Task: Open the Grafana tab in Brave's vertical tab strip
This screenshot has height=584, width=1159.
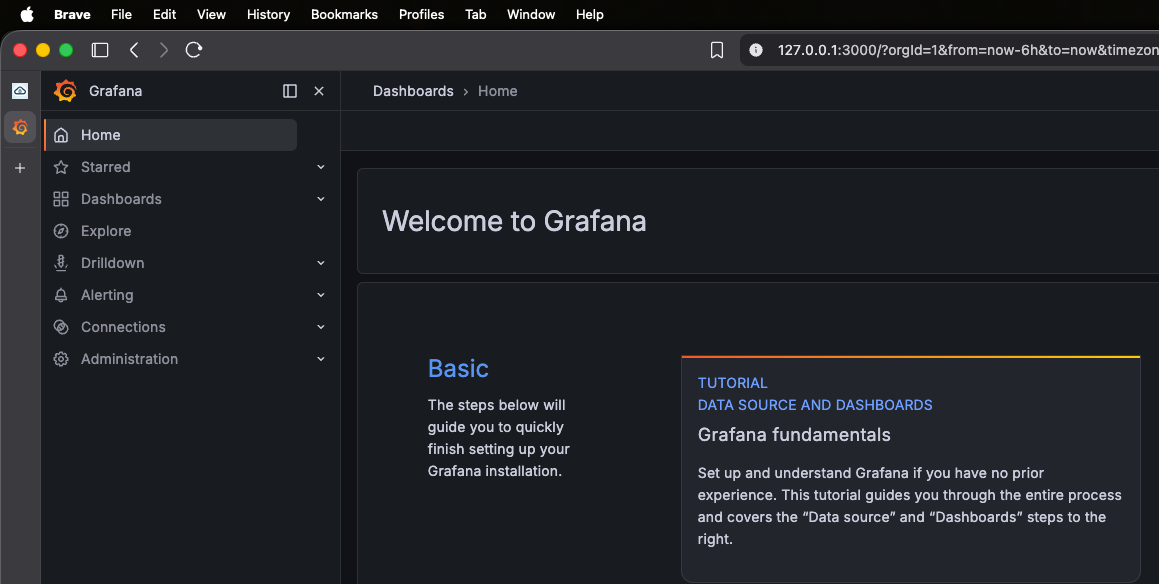Action: point(20,127)
